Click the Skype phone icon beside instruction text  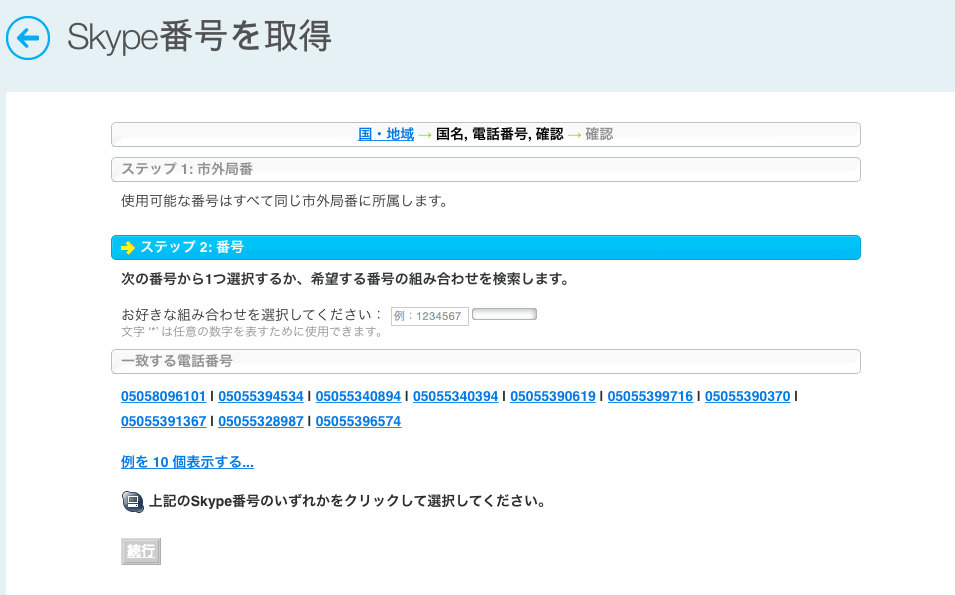tap(133, 502)
